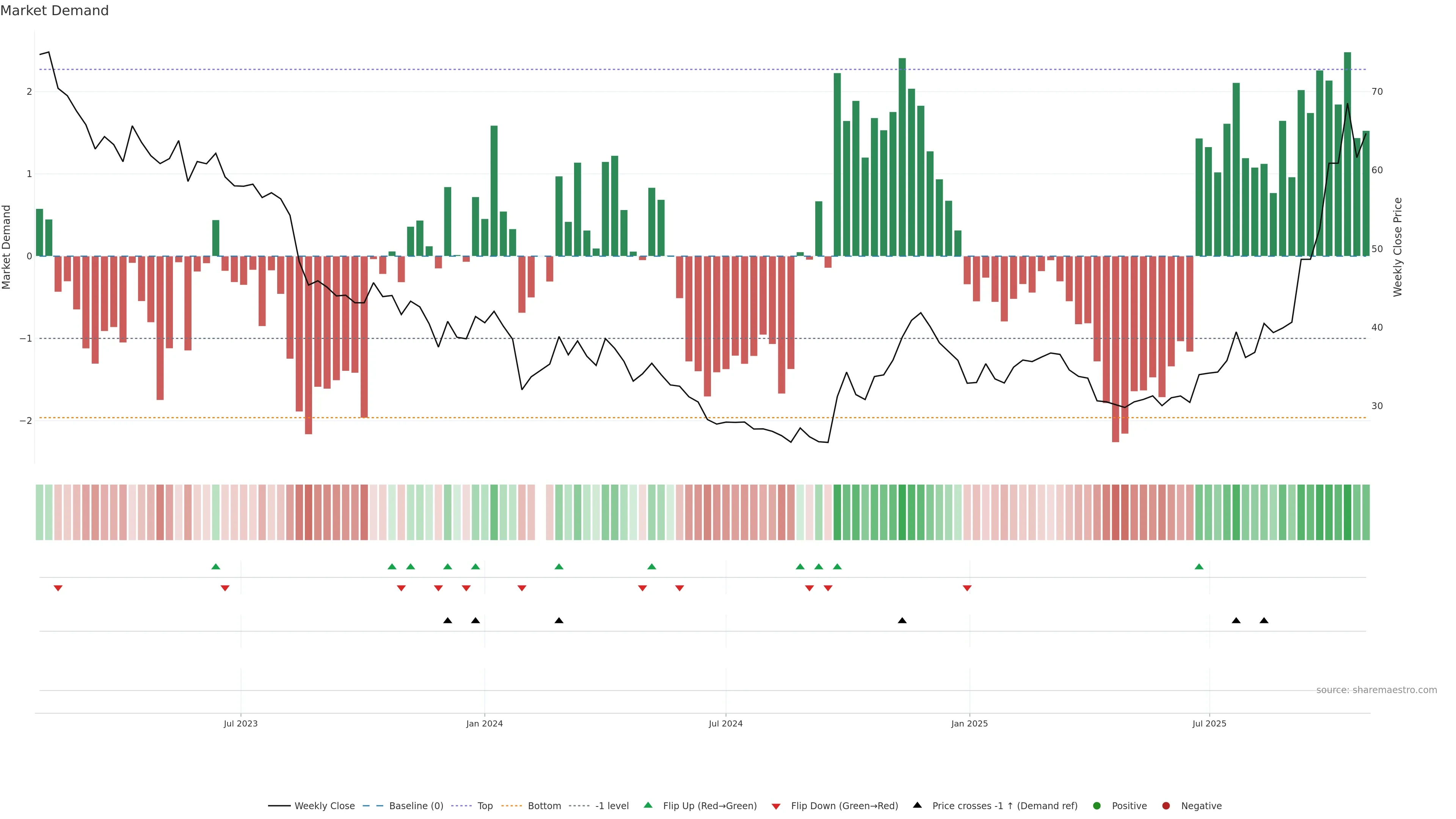The image size is (1456, 819).
Task: Toggle the -1 level legend entry
Action: coord(612,805)
